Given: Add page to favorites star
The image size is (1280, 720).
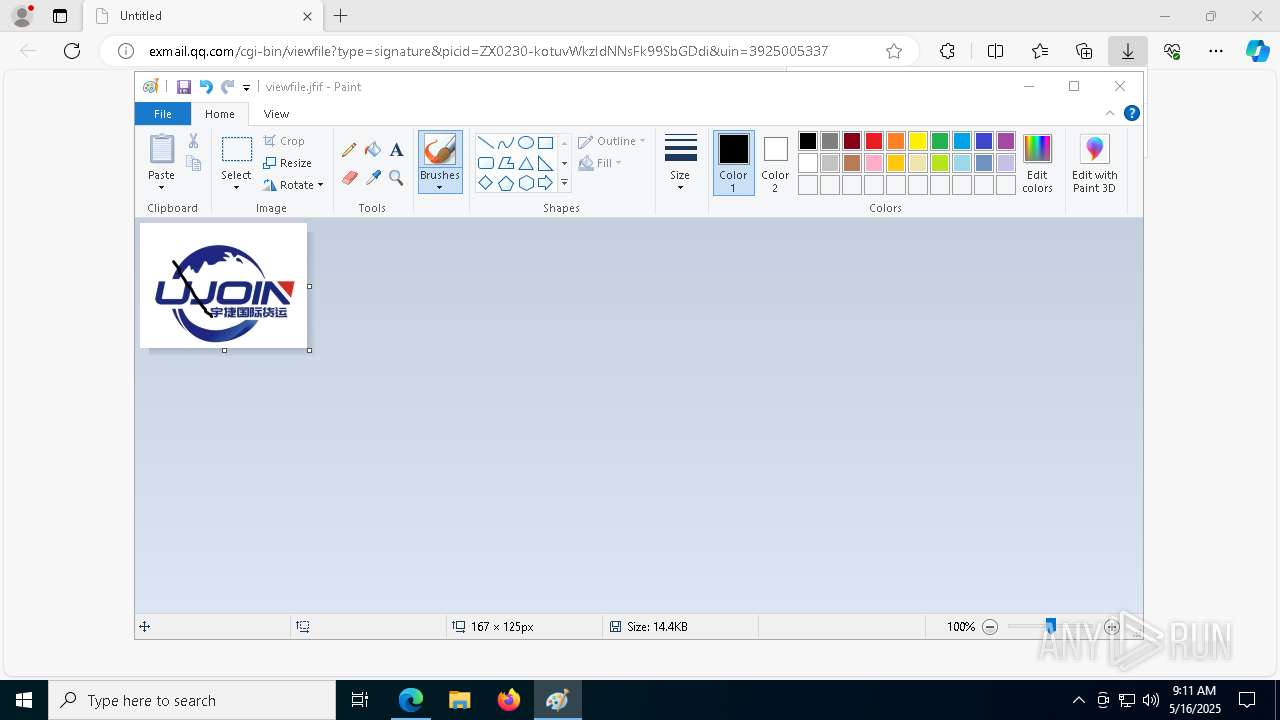Looking at the screenshot, I should [x=894, y=51].
